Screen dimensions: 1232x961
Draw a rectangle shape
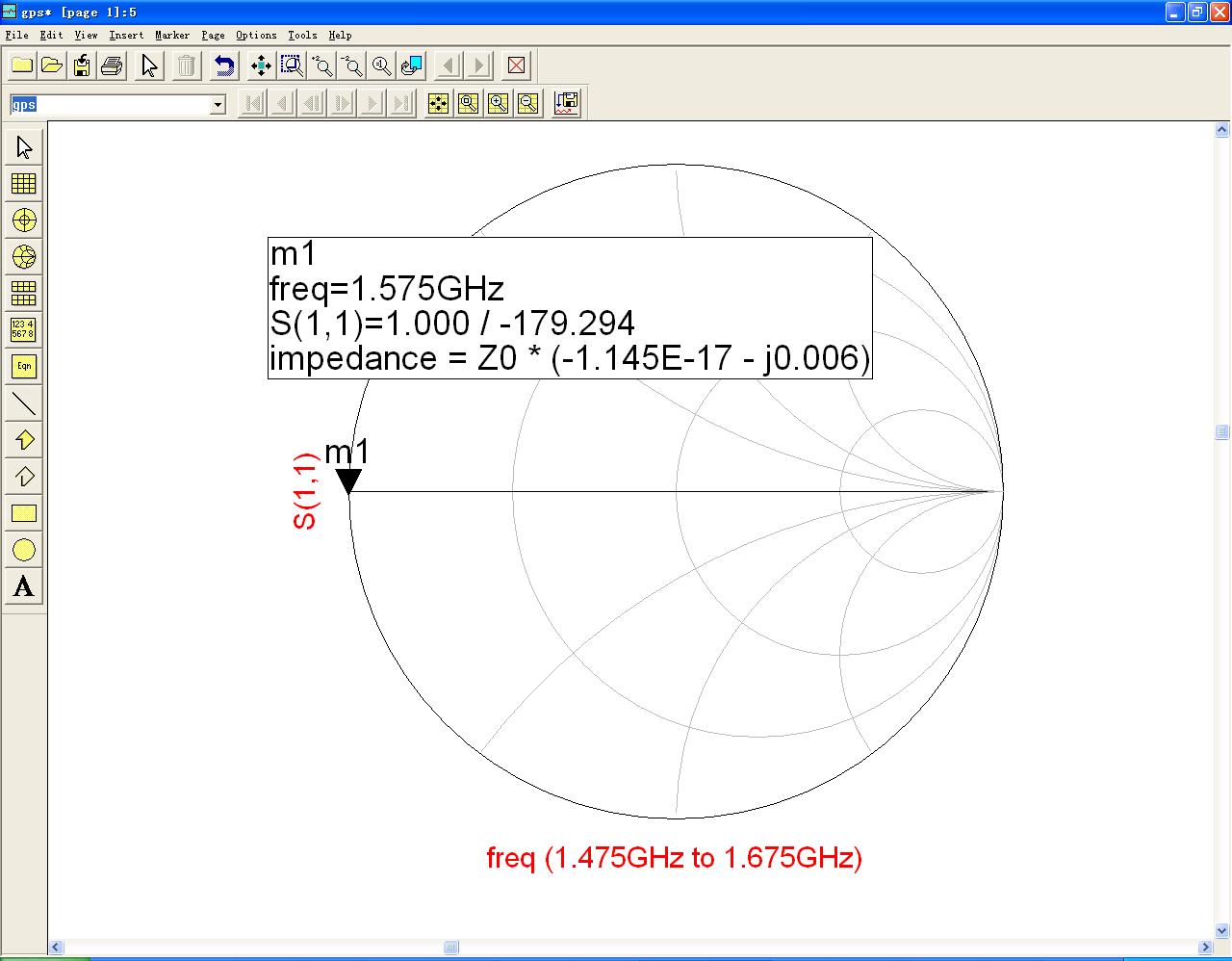point(24,513)
